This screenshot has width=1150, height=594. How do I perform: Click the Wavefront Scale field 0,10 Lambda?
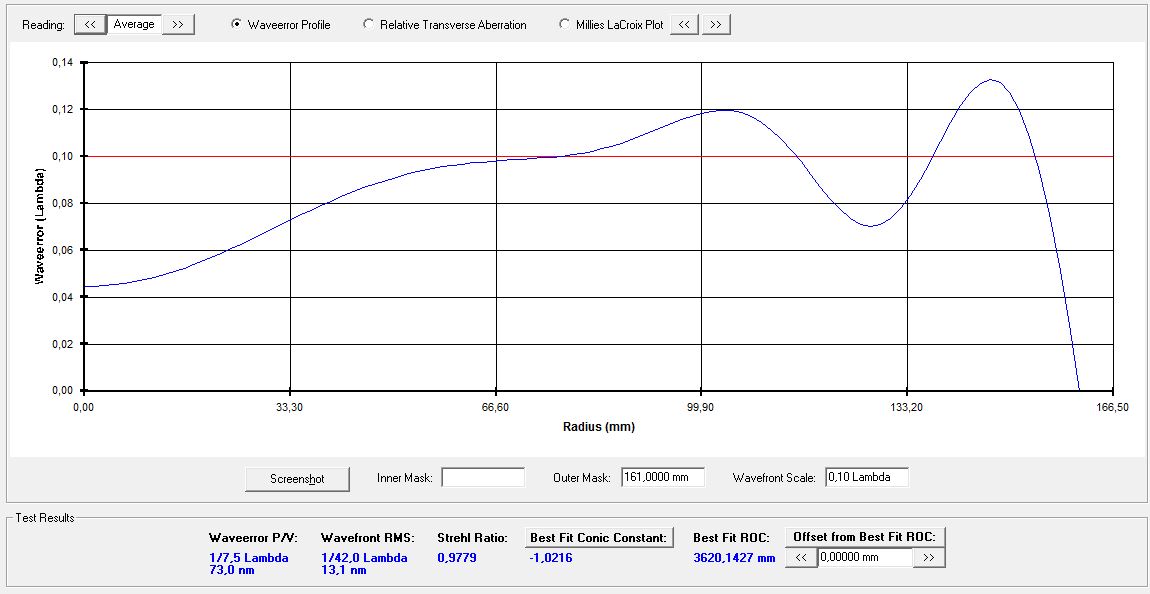click(x=867, y=477)
